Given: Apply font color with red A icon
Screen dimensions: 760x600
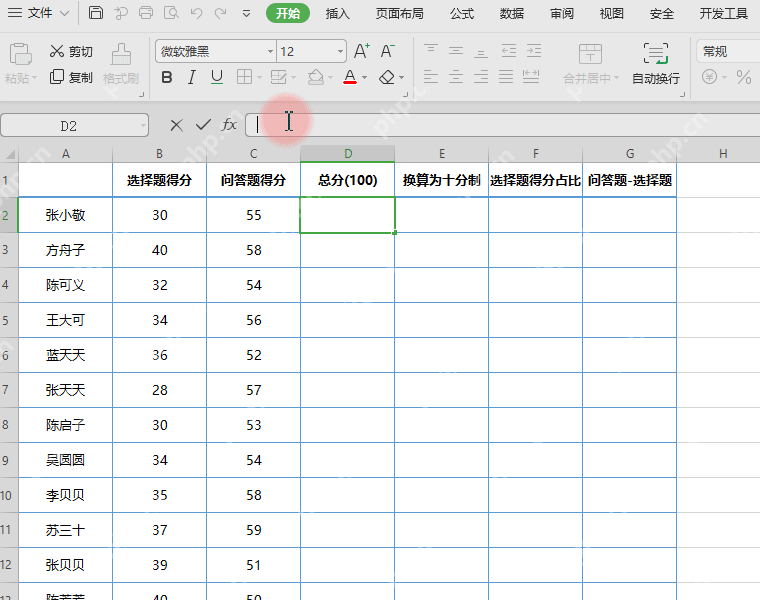Looking at the screenshot, I should (x=350, y=77).
